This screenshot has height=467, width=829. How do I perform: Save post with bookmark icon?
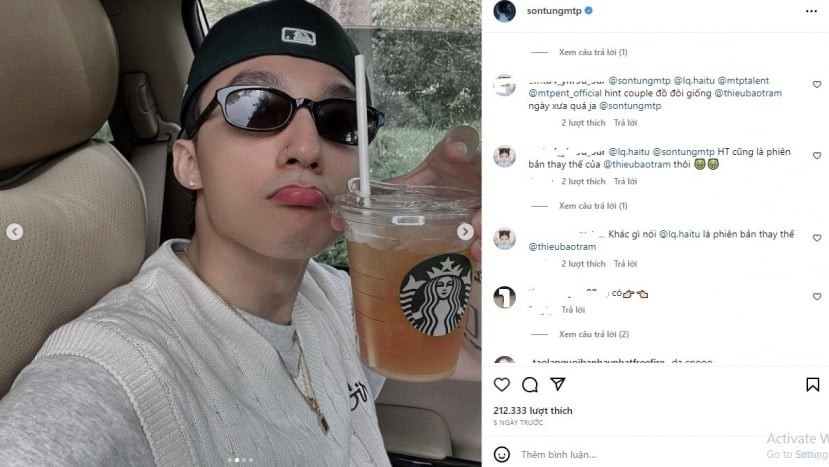click(x=812, y=384)
